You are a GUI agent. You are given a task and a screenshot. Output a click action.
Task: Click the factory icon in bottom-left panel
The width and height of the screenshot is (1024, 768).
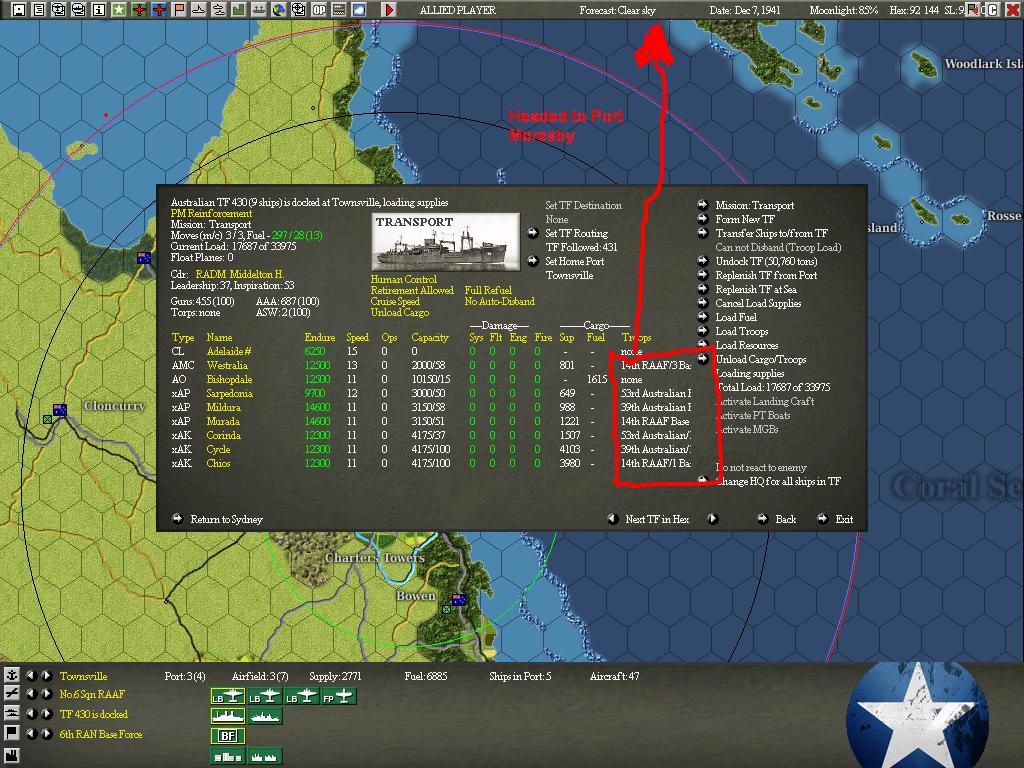[11, 758]
